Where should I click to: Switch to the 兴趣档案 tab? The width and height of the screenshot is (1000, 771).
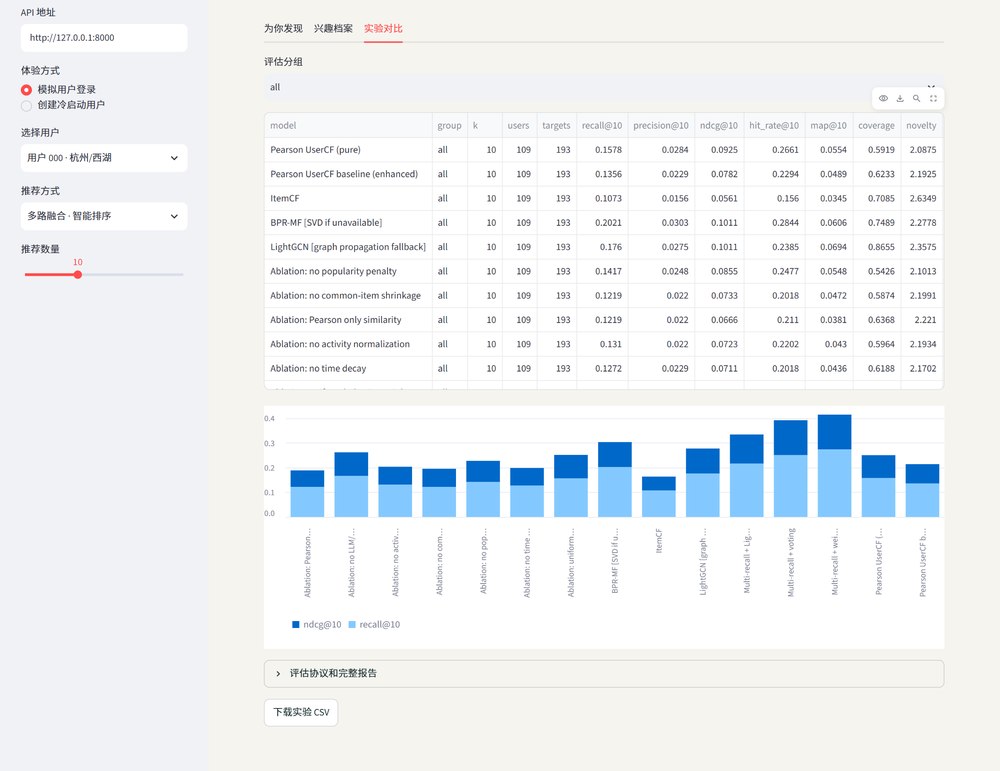333,29
